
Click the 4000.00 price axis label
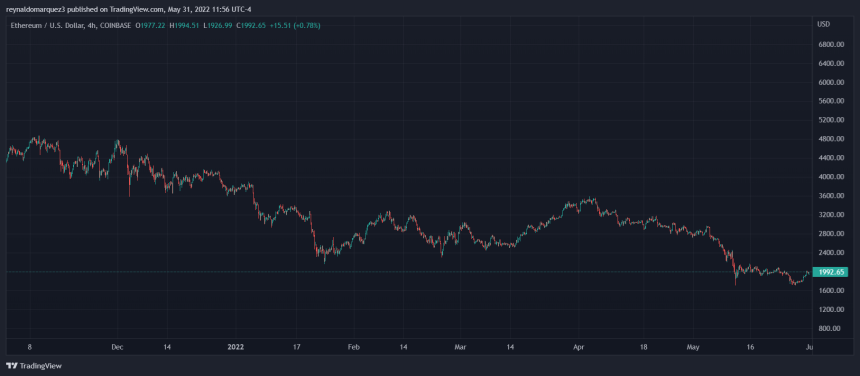tap(830, 177)
